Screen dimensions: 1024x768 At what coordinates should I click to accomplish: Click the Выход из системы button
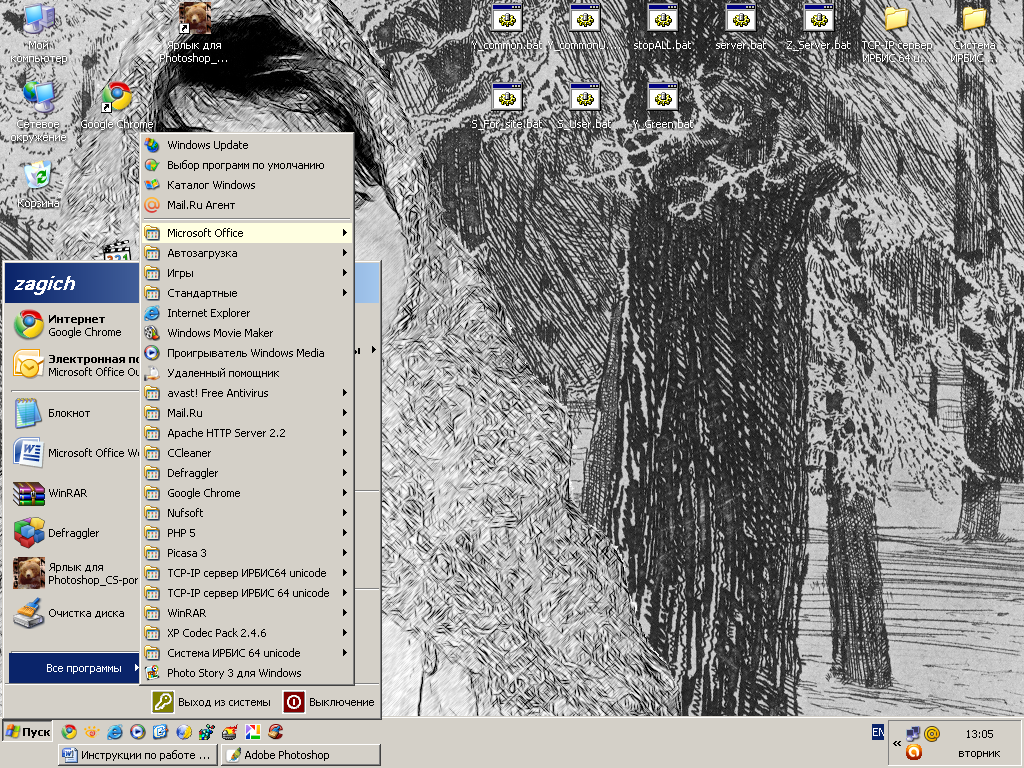pos(212,702)
